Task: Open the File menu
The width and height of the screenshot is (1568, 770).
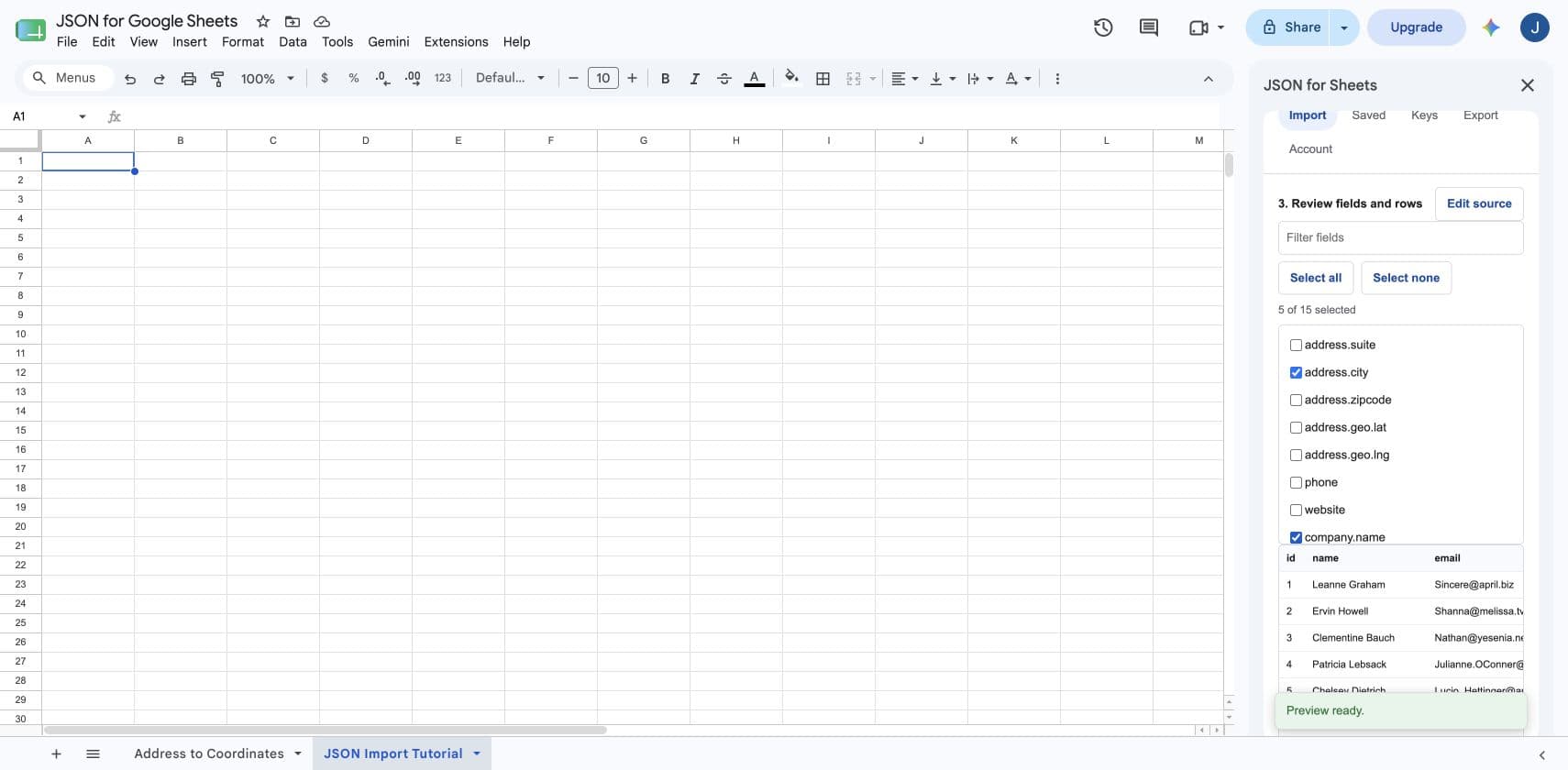Action: [x=67, y=42]
